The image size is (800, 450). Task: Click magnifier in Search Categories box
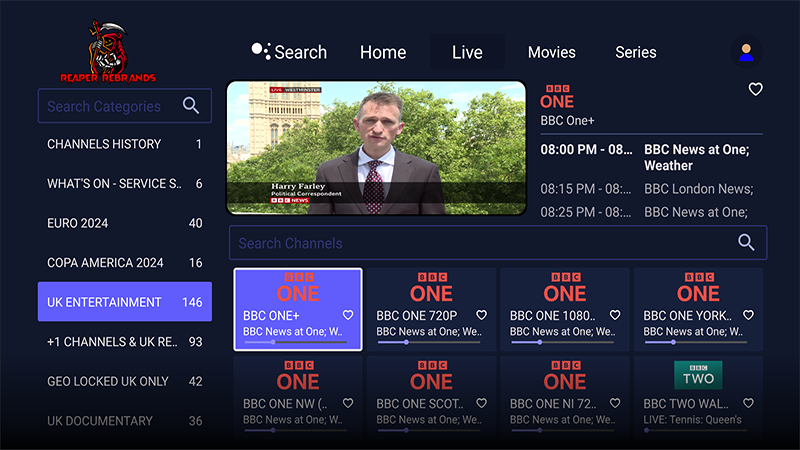coord(191,106)
